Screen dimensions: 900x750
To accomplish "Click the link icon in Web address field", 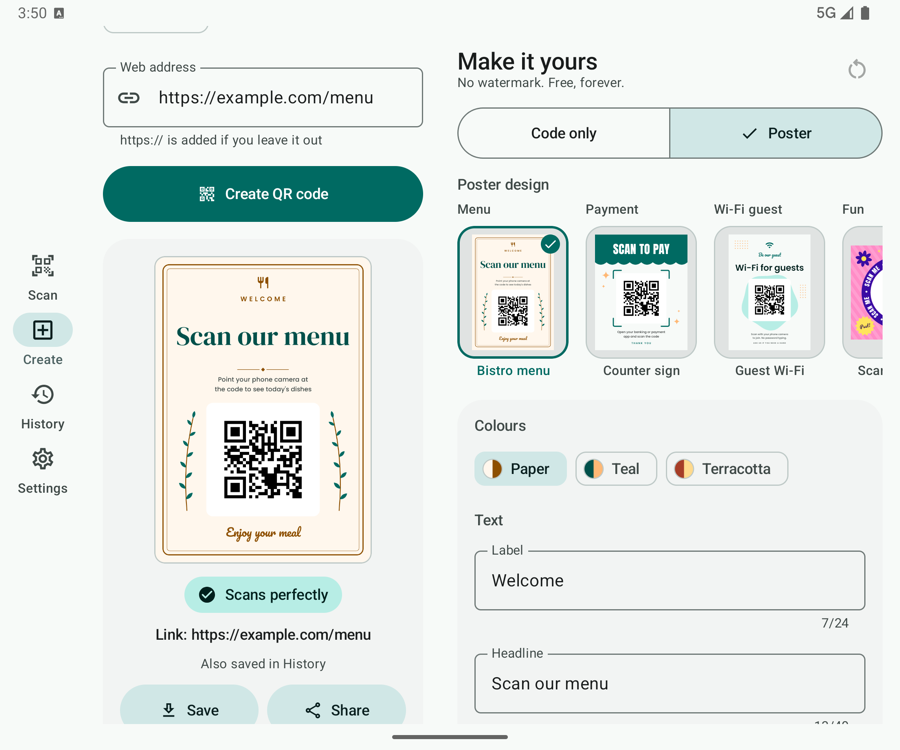I will tap(129, 98).
